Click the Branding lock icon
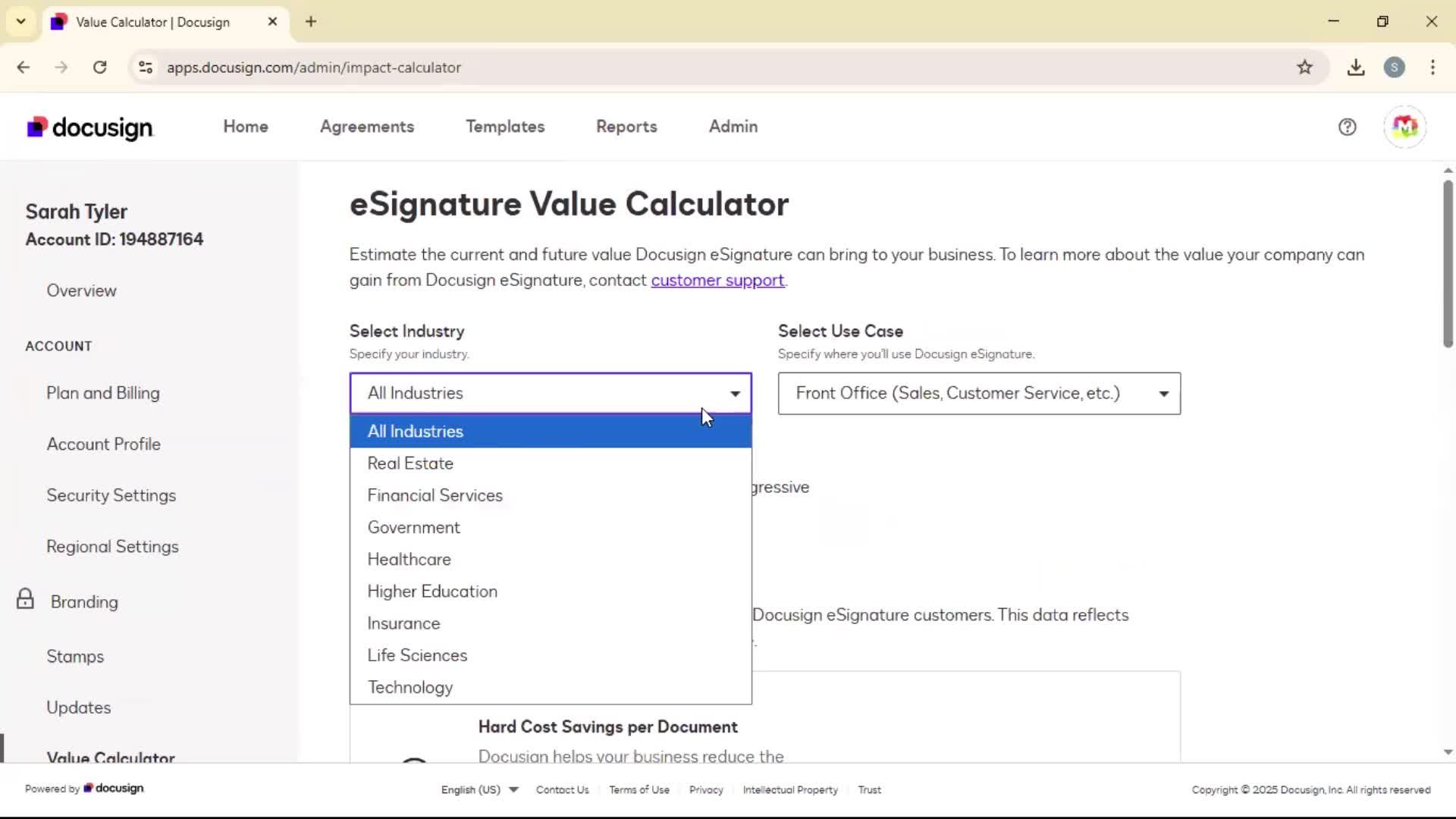The width and height of the screenshot is (1456, 819). (25, 599)
